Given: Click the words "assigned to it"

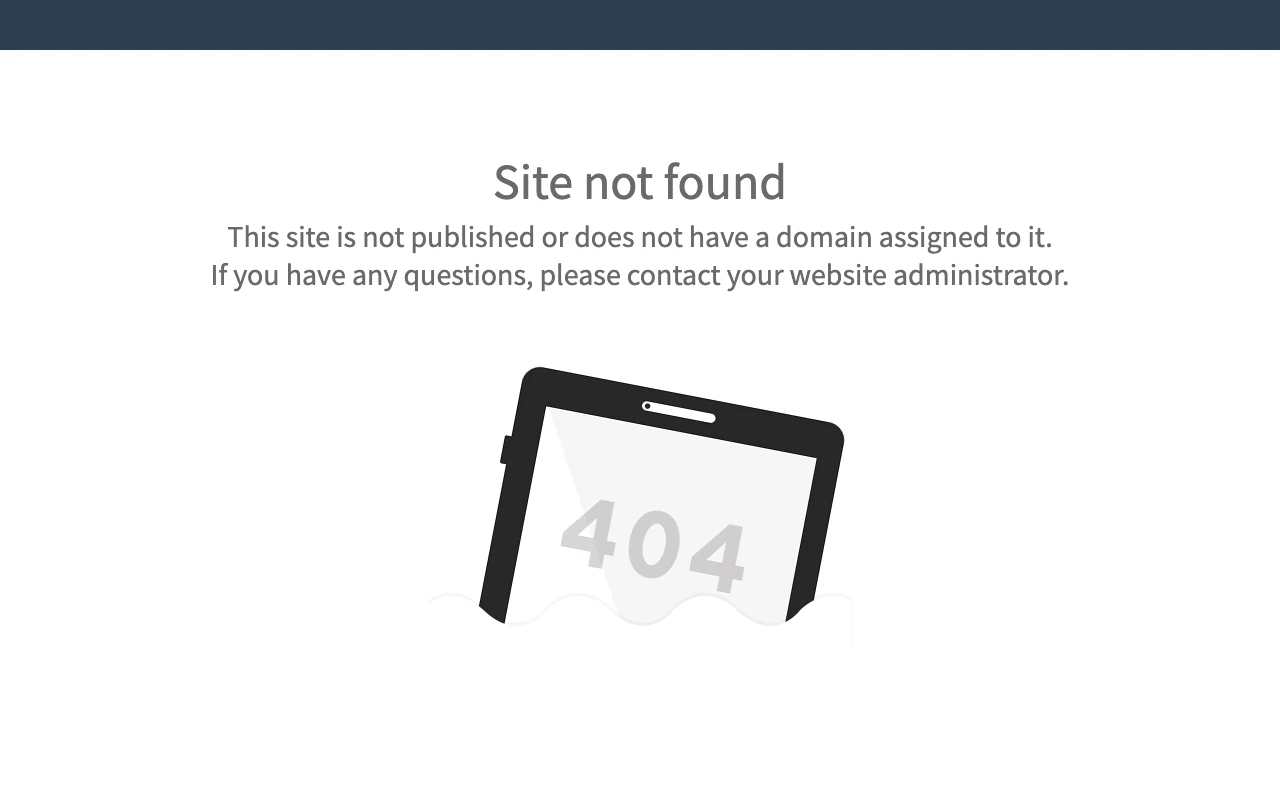Looking at the screenshot, I should pos(965,238).
